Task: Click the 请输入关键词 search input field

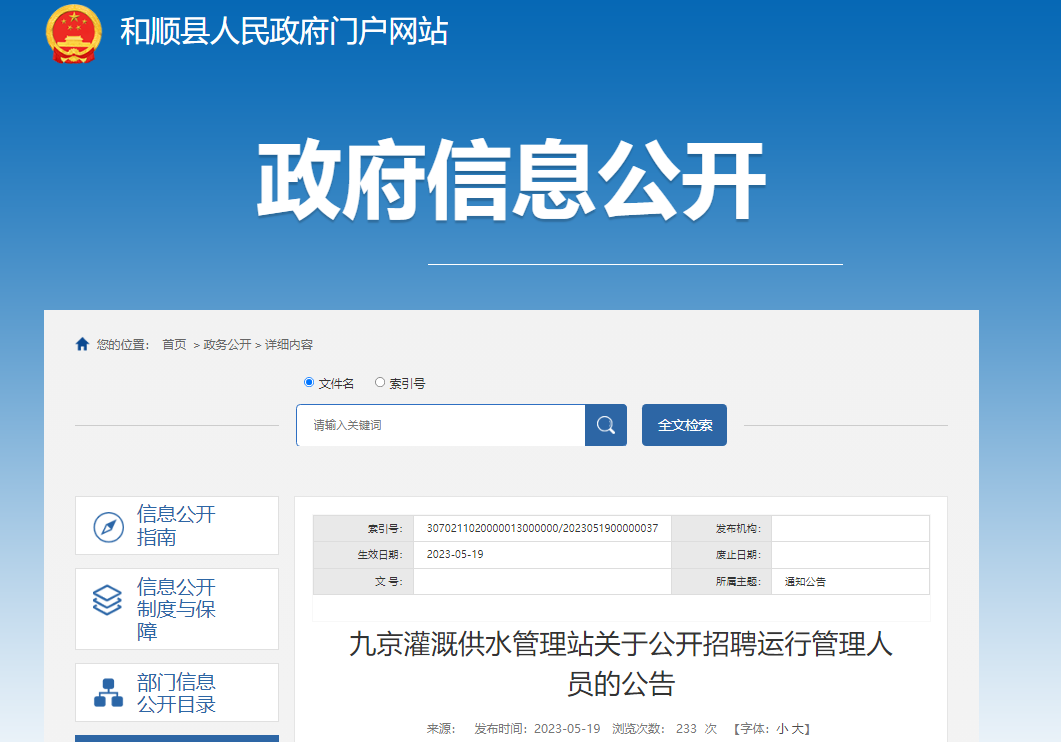Action: point(440,425)
